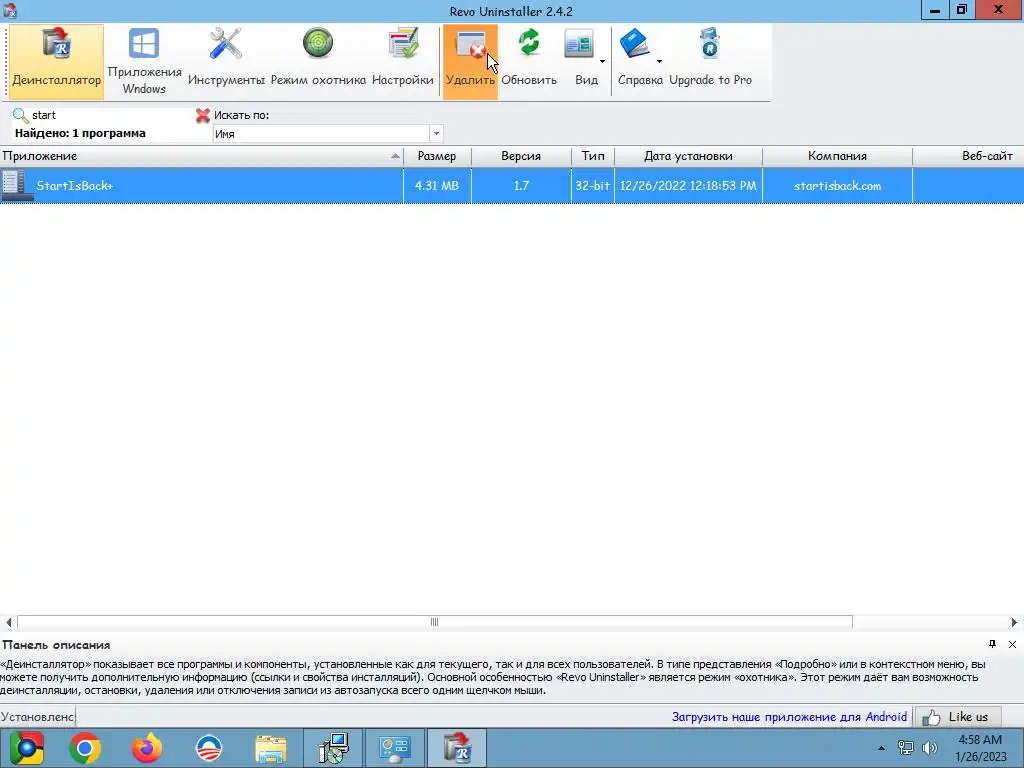Sort by Размер column header
This screenshot has height=768, width=1024.
[437, 156]
